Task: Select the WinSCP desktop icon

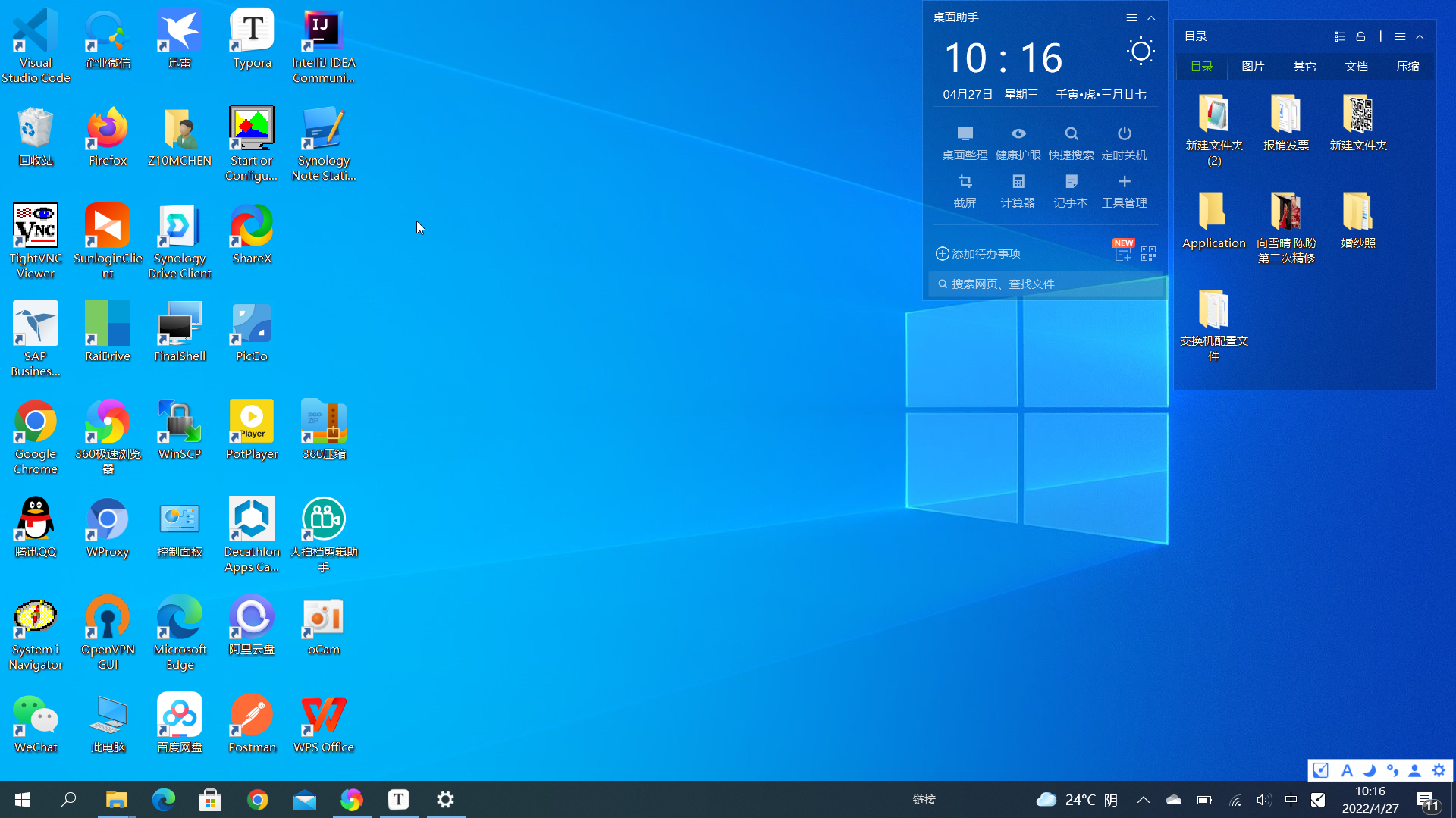Action: [x=180, y=430]
